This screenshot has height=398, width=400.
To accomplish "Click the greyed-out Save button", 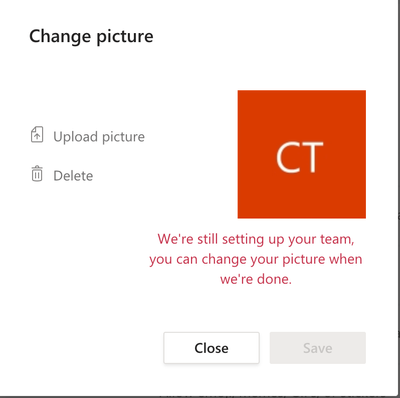I will 318,348.
